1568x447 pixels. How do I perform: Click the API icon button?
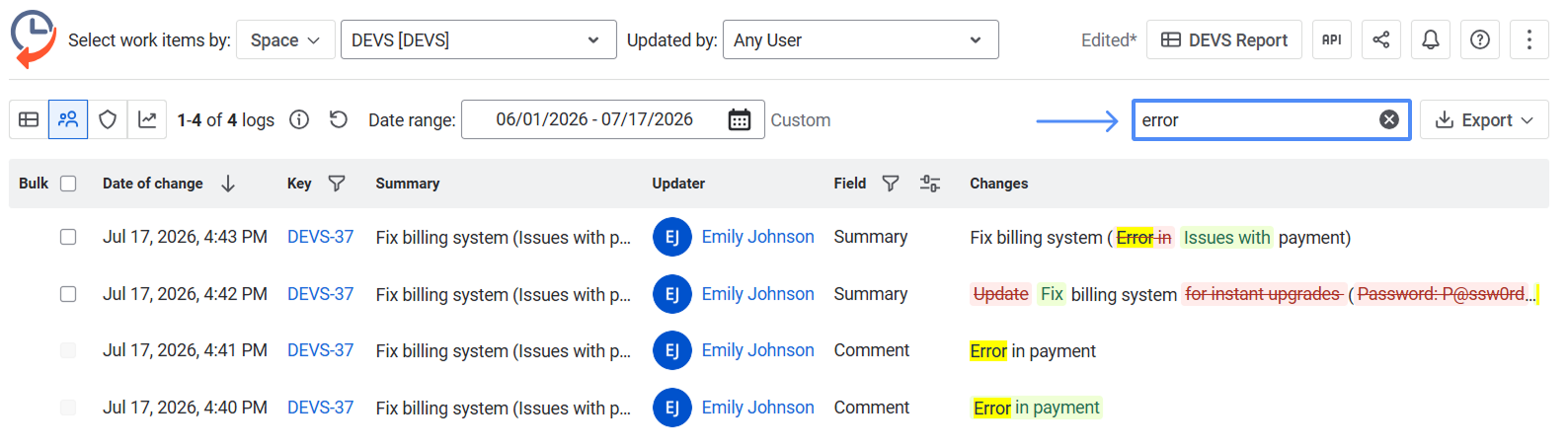point(1331,40)
